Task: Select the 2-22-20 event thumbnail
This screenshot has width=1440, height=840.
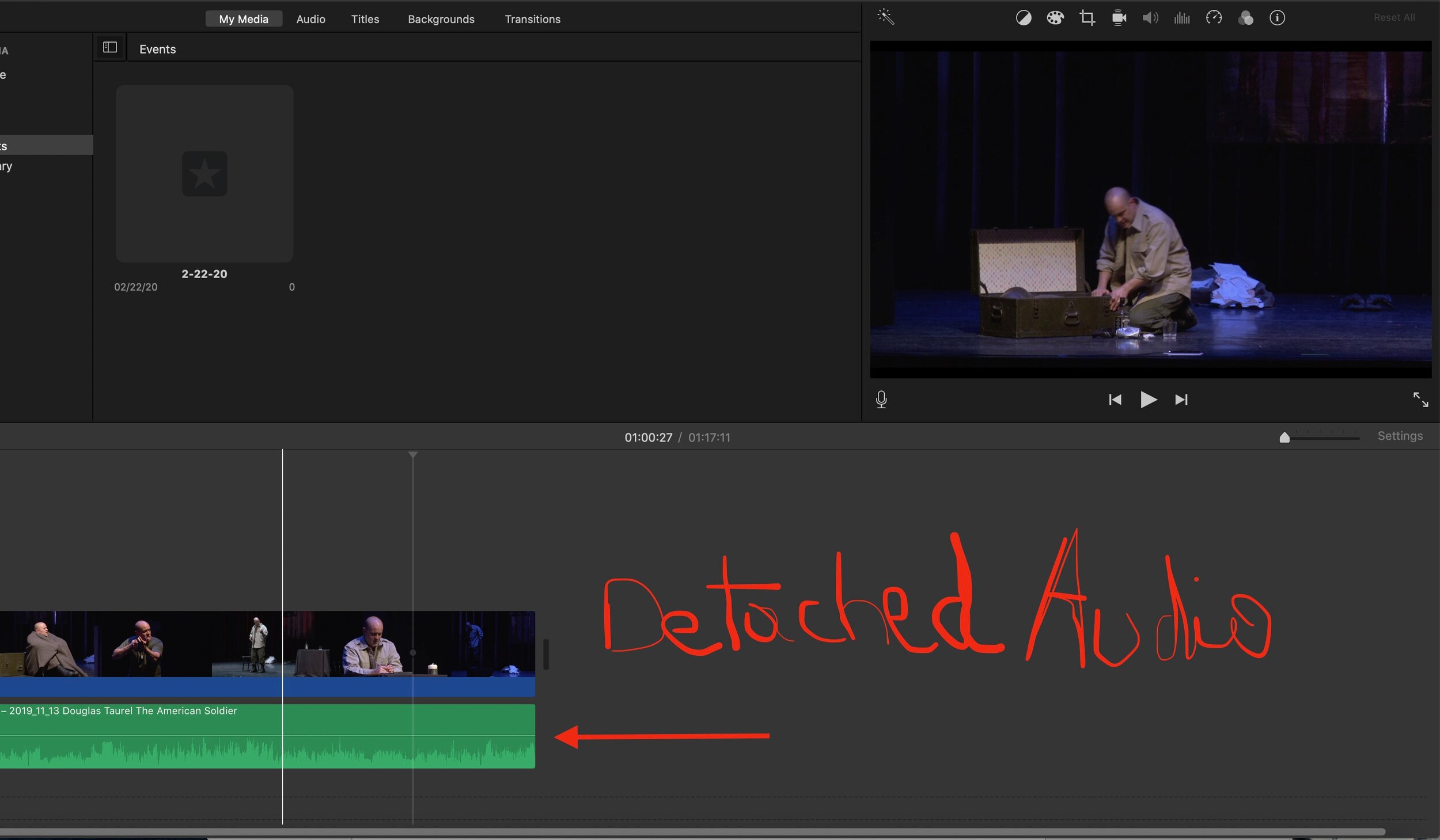Action: pyautogui.click(x=204, y=173)
